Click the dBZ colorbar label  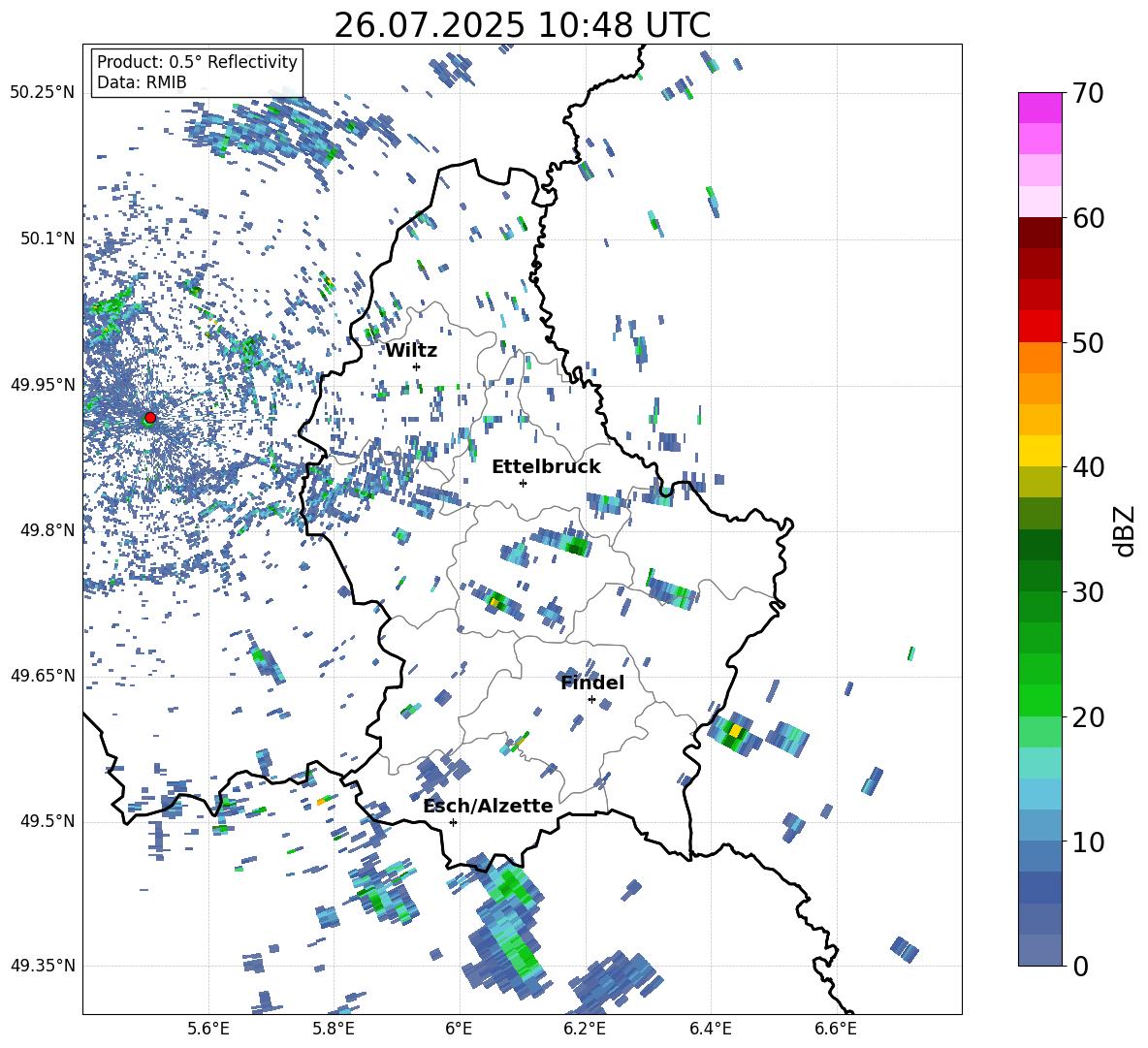coord(1123,530)
